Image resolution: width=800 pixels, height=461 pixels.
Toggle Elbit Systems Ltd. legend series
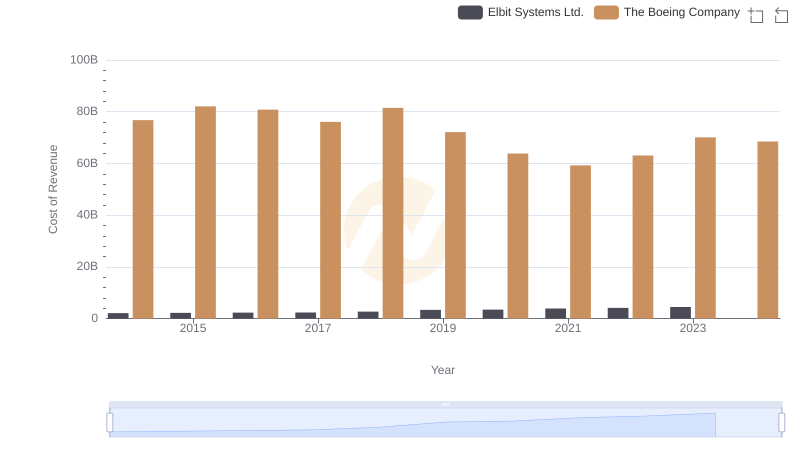(x=521, y=12)
